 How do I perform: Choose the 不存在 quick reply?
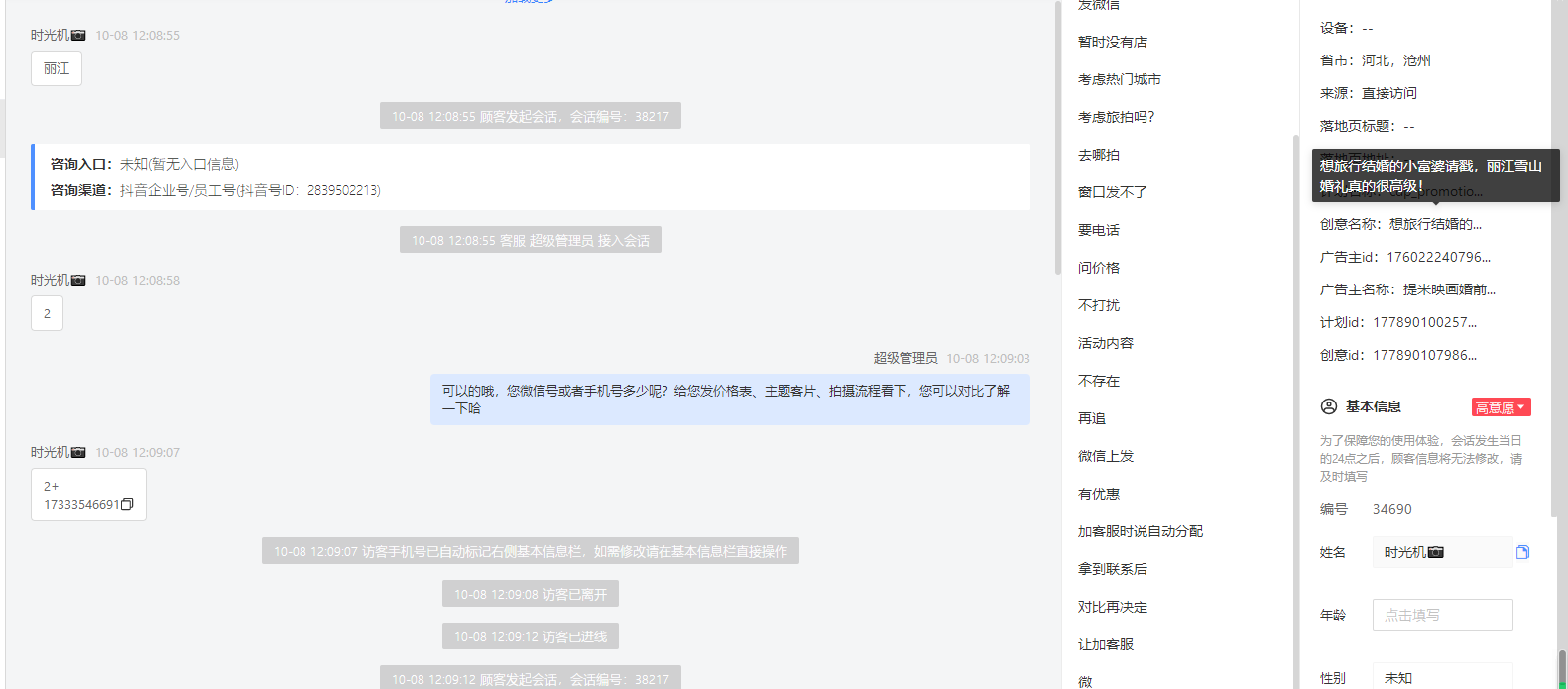coord(1099,381)
